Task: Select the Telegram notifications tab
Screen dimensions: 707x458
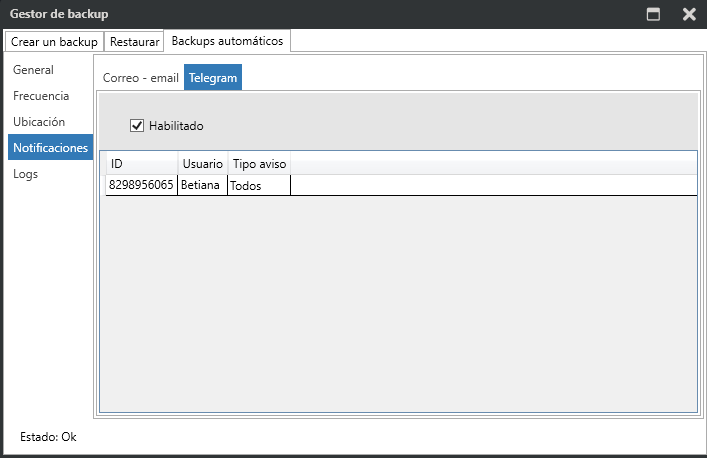Action: (212, 78)
